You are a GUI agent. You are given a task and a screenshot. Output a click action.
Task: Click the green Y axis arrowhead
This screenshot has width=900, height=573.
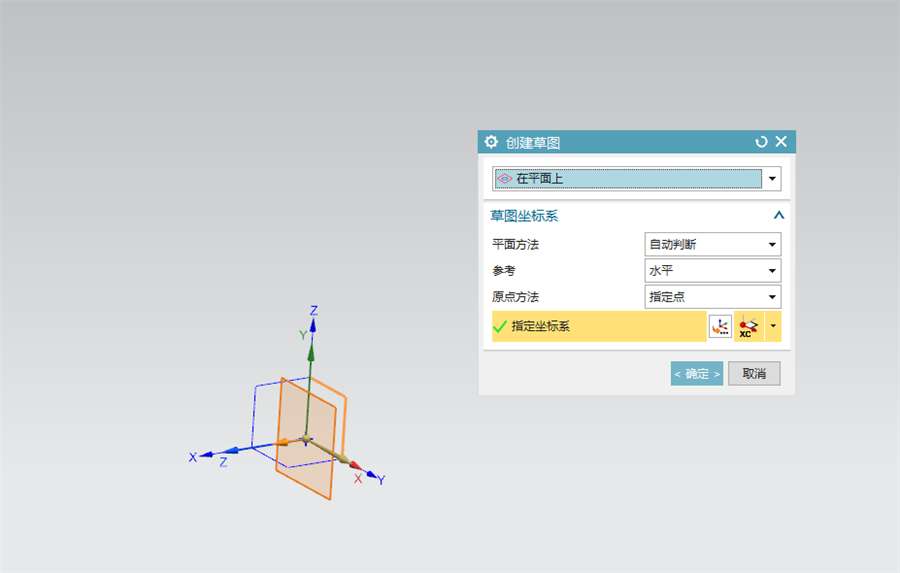[x=311, y=353]
